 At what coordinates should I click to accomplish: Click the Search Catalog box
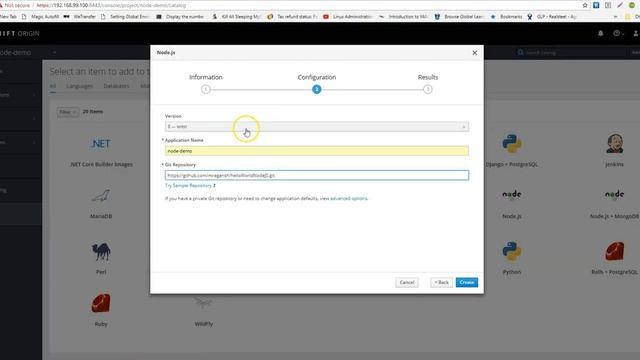point(571,53)
